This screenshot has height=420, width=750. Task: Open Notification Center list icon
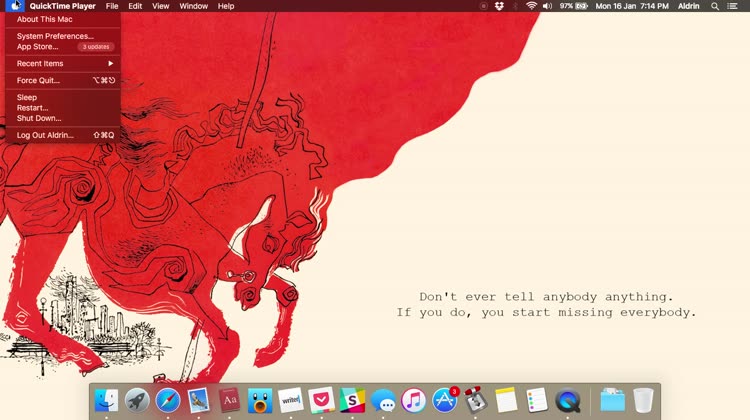[x=732, y=6]
